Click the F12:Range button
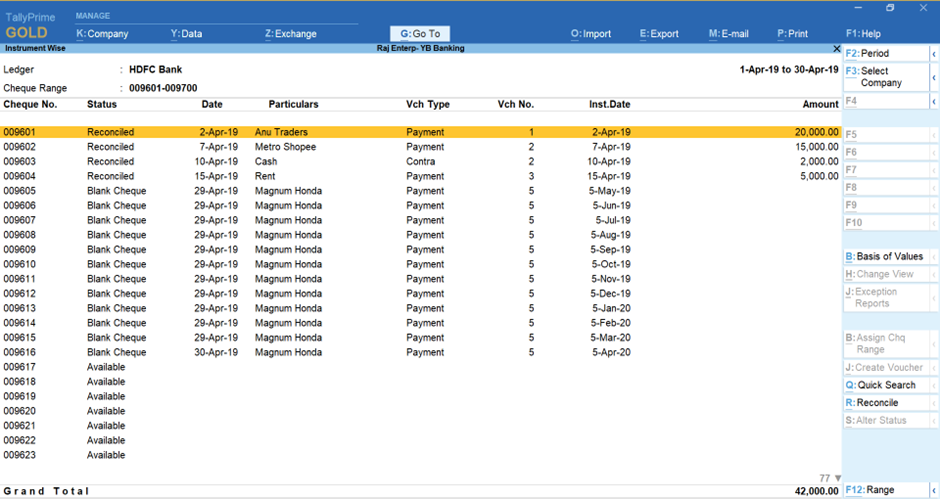This screenshot has width=940, height=499. 886,490
